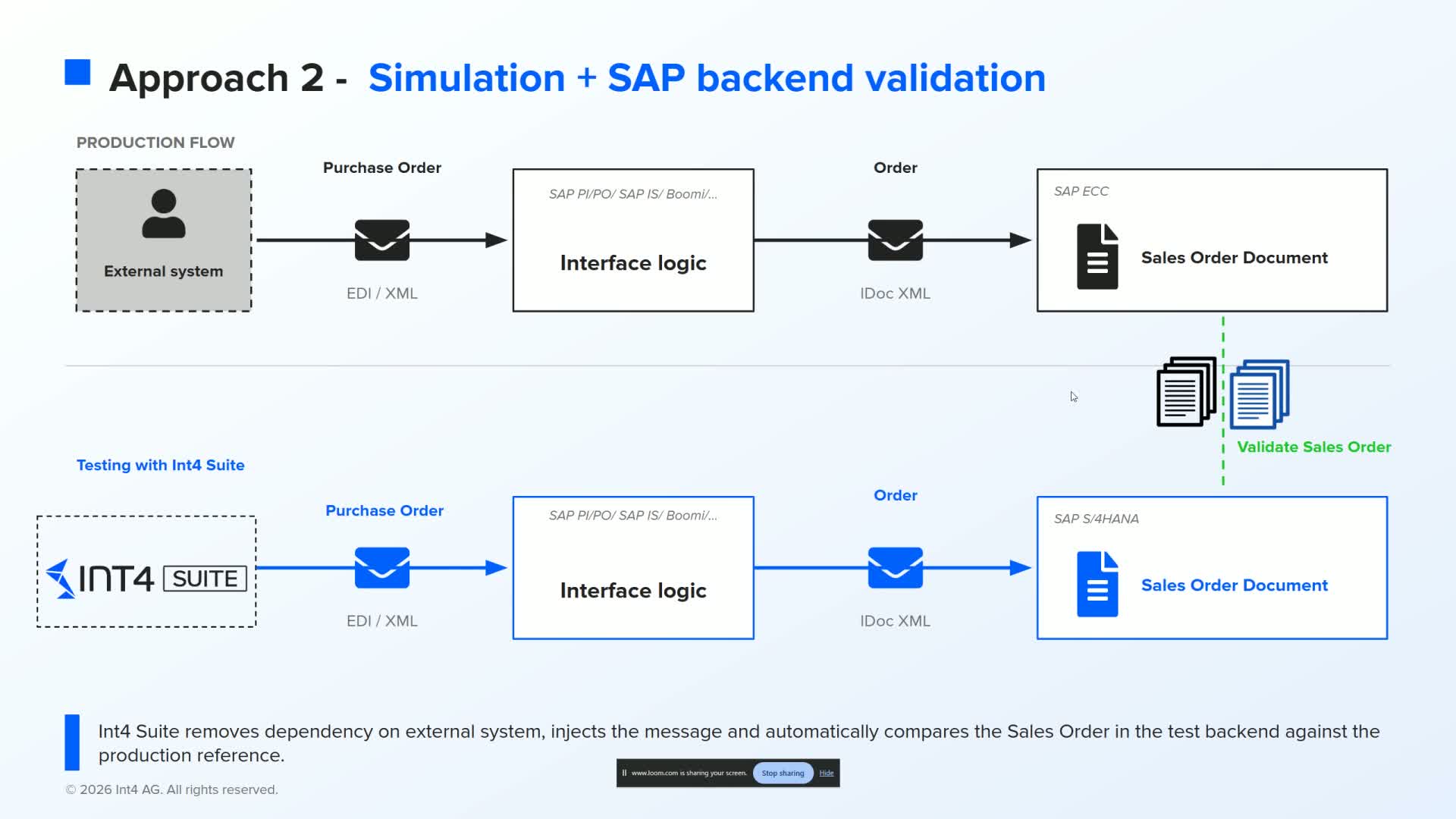Viewport: 1456px width, 819px height.
Task: Click the 'SAP ECC' label
Action: pyautogui.click(x=1081, y=191)
